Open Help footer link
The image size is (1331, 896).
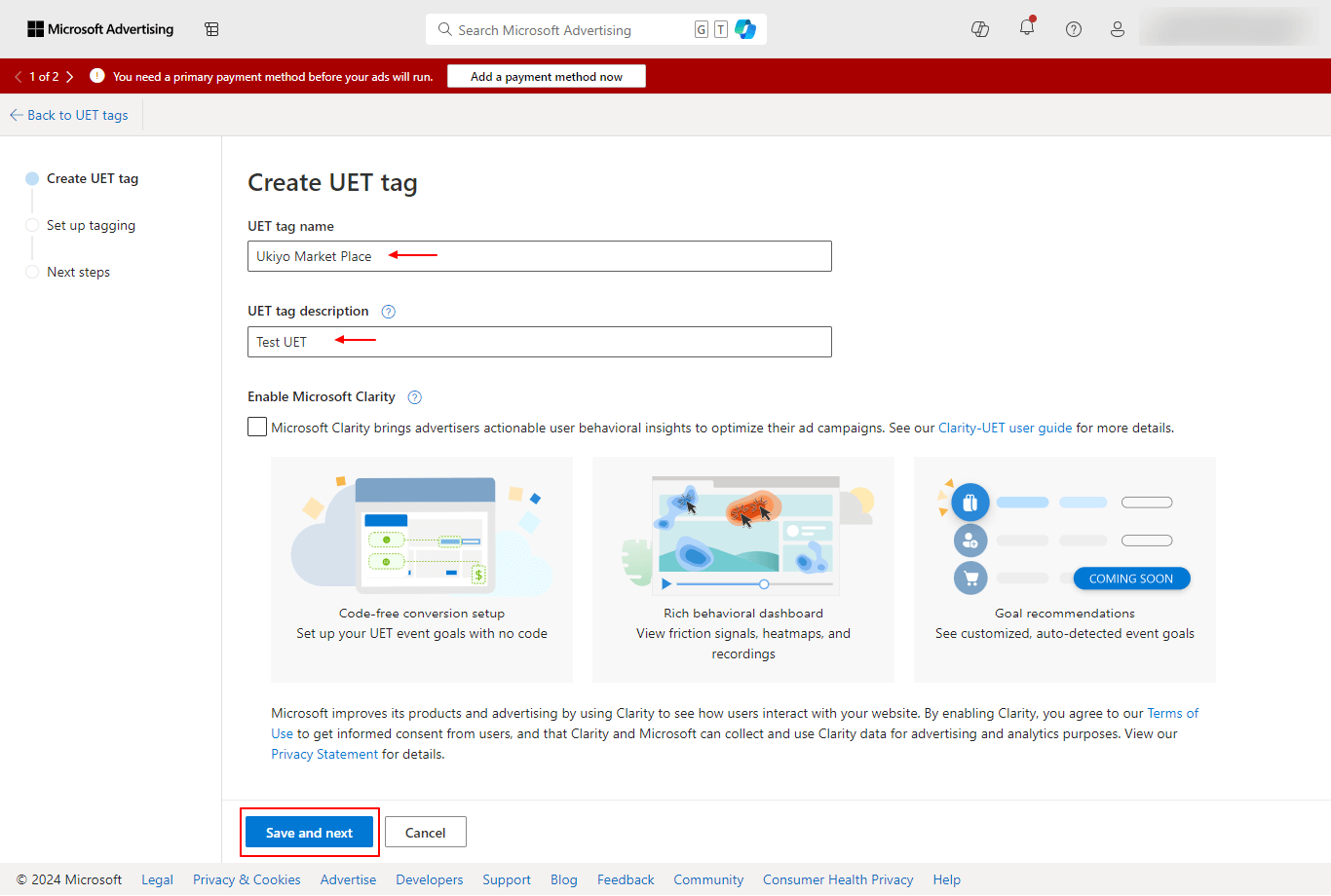point(947,879)
